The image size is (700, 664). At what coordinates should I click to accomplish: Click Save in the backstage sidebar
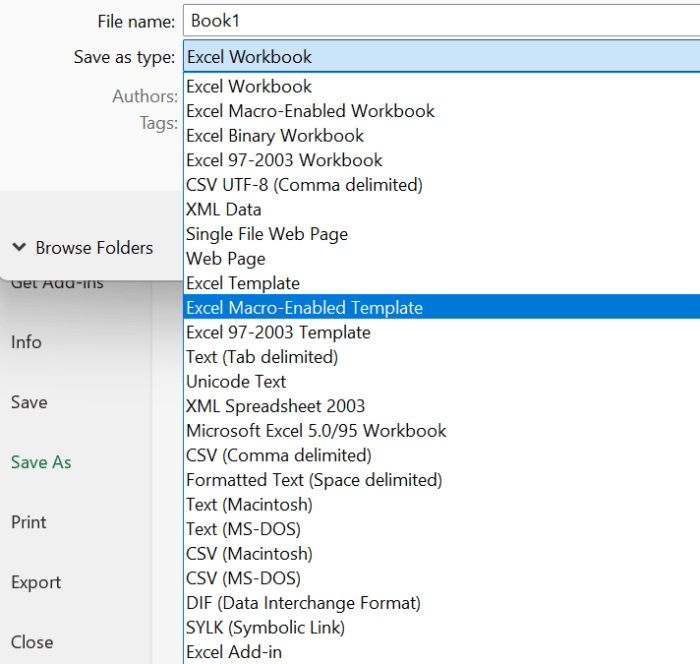coord(29,402)
